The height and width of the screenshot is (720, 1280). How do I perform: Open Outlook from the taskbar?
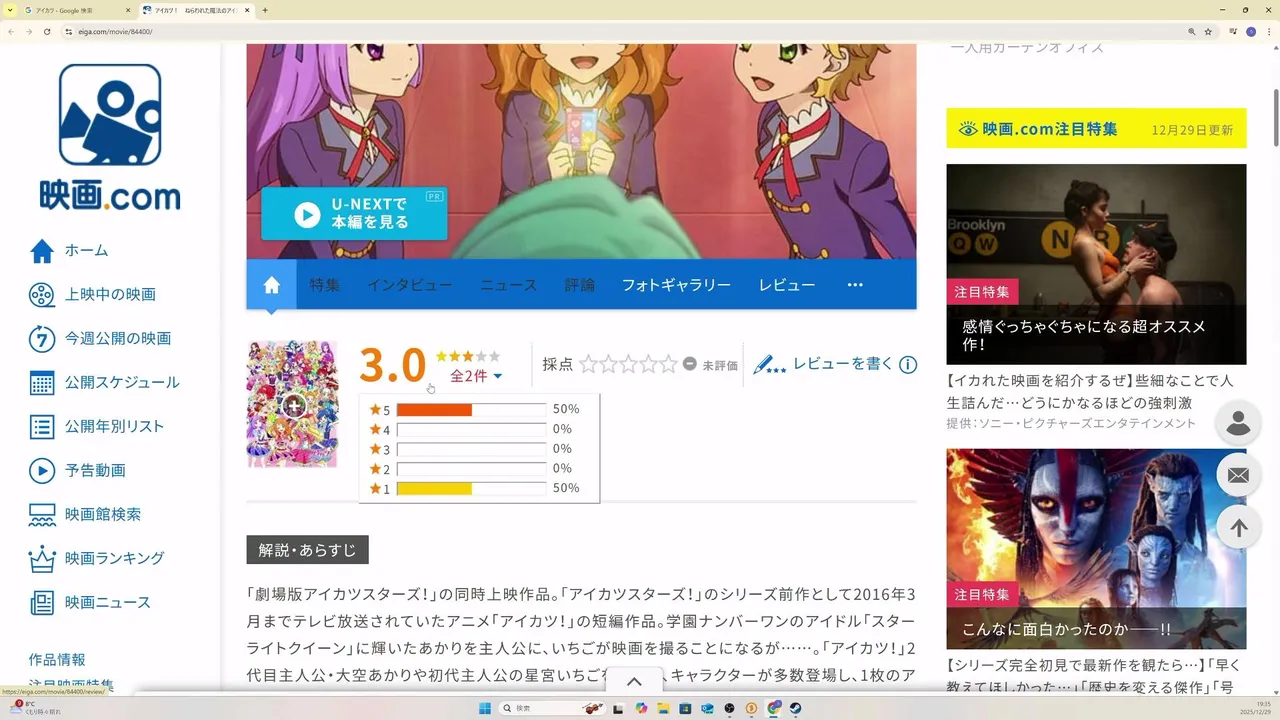707,708
